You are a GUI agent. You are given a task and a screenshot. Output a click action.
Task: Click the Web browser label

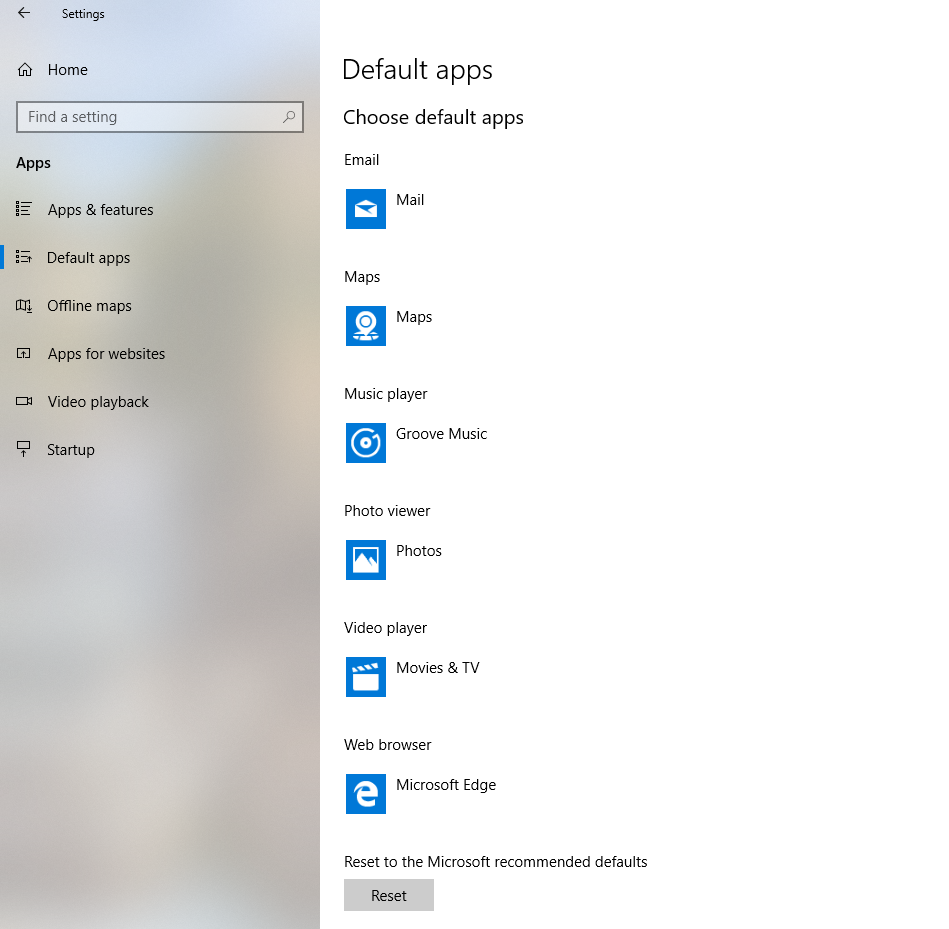coord(387,745)
